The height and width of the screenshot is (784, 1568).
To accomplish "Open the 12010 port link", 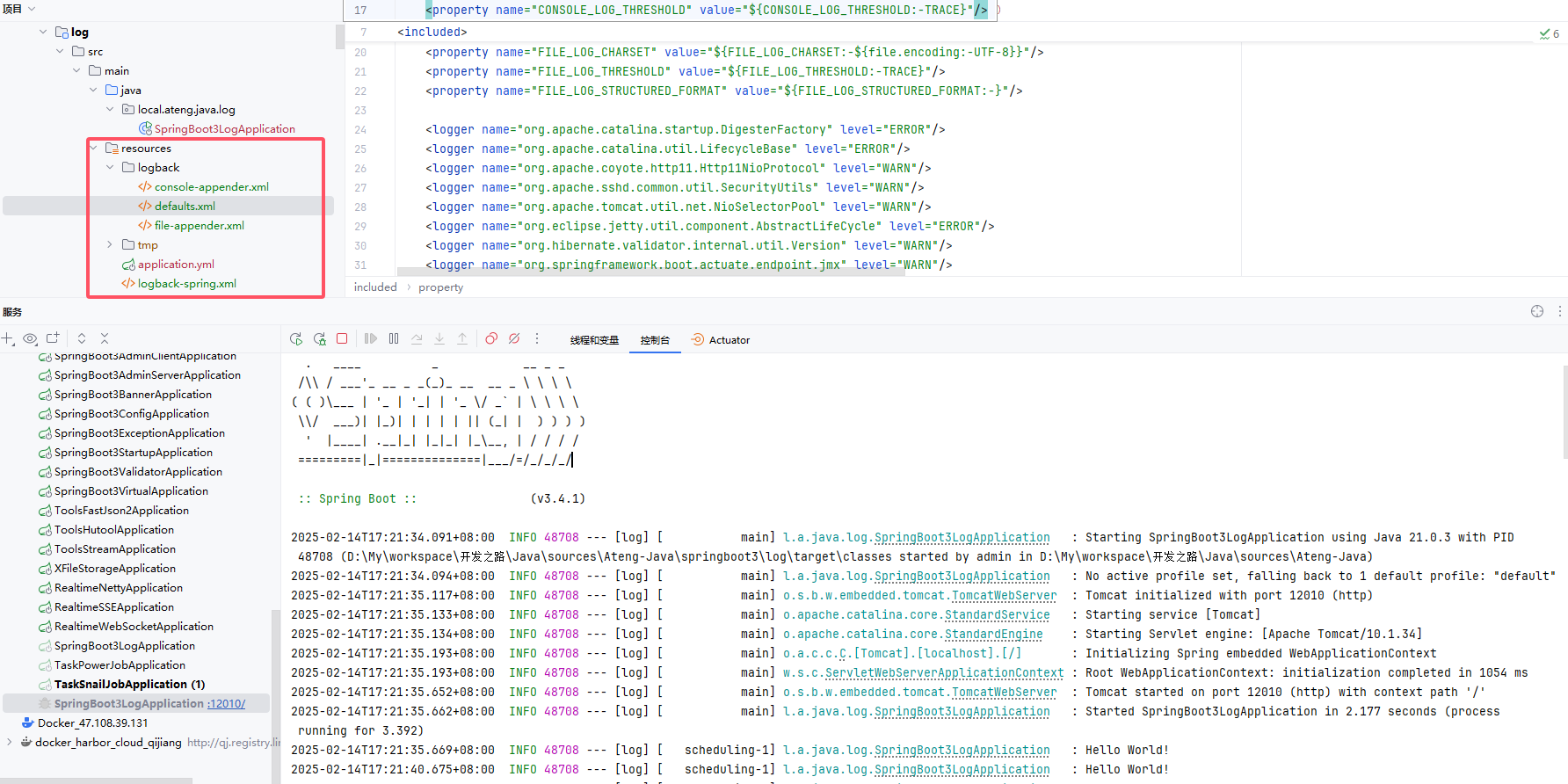I will [x=227, y=704].
